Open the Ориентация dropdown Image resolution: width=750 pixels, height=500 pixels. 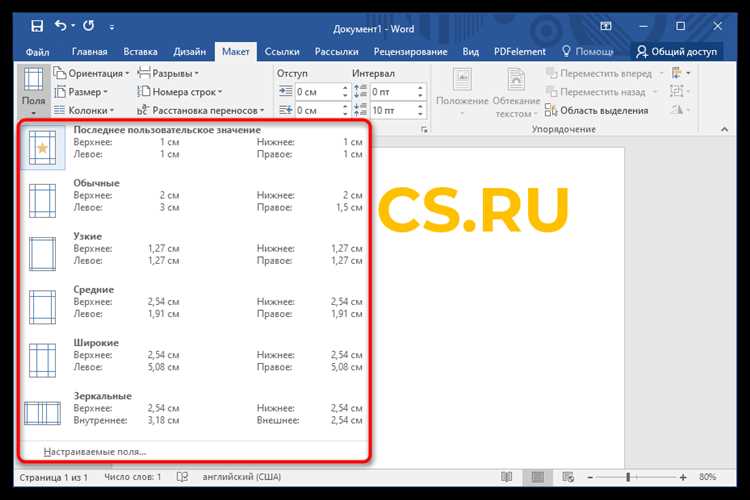click(x=91, y=73)
